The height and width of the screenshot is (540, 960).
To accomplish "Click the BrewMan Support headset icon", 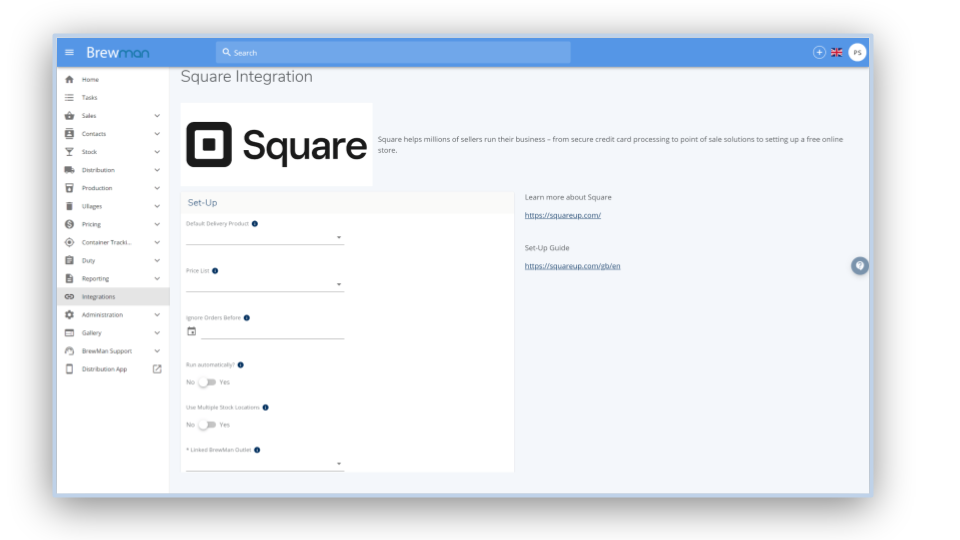I will (x=69, y=351).
